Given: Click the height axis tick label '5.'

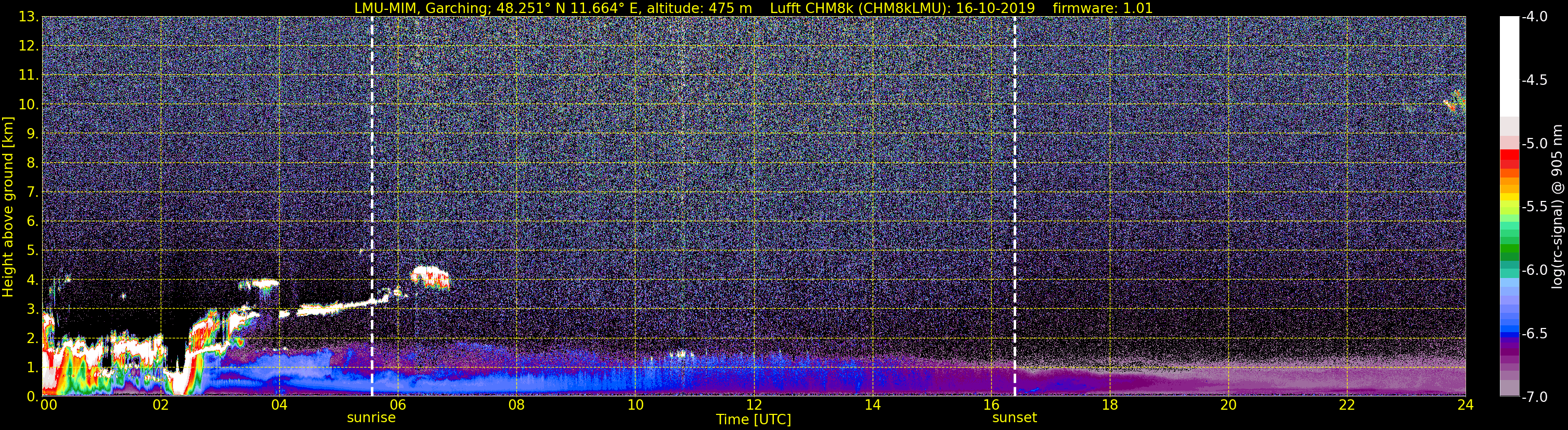Looking at the screenshot, I should coord(32,251).
